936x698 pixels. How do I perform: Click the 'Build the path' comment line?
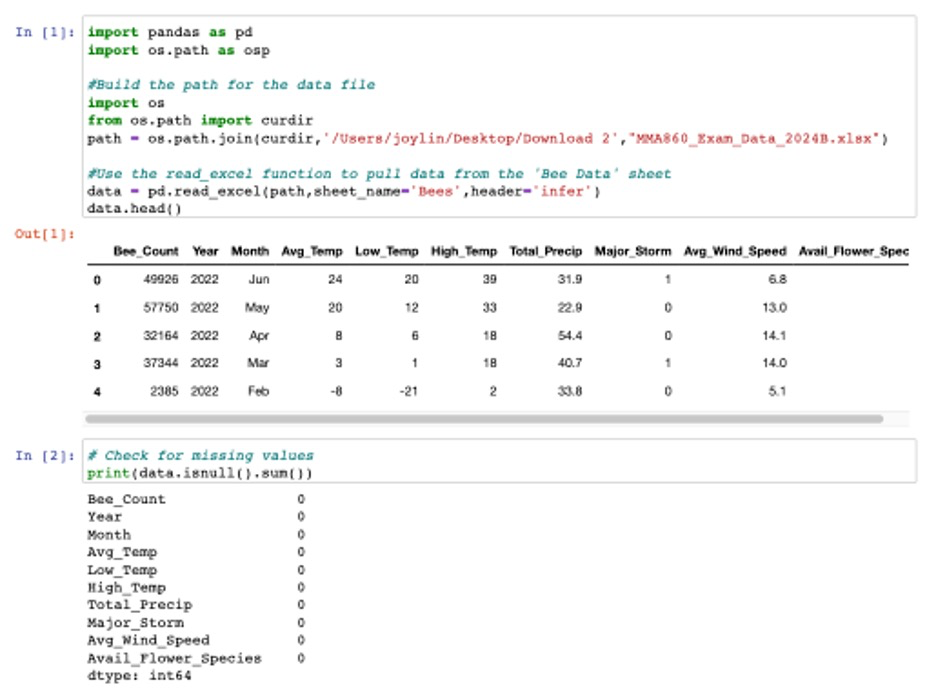click(231, 85)
